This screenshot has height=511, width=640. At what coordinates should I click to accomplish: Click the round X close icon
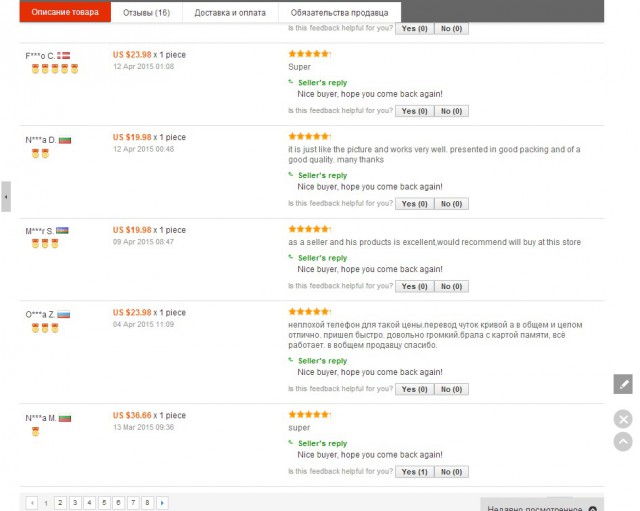(623, 419)
